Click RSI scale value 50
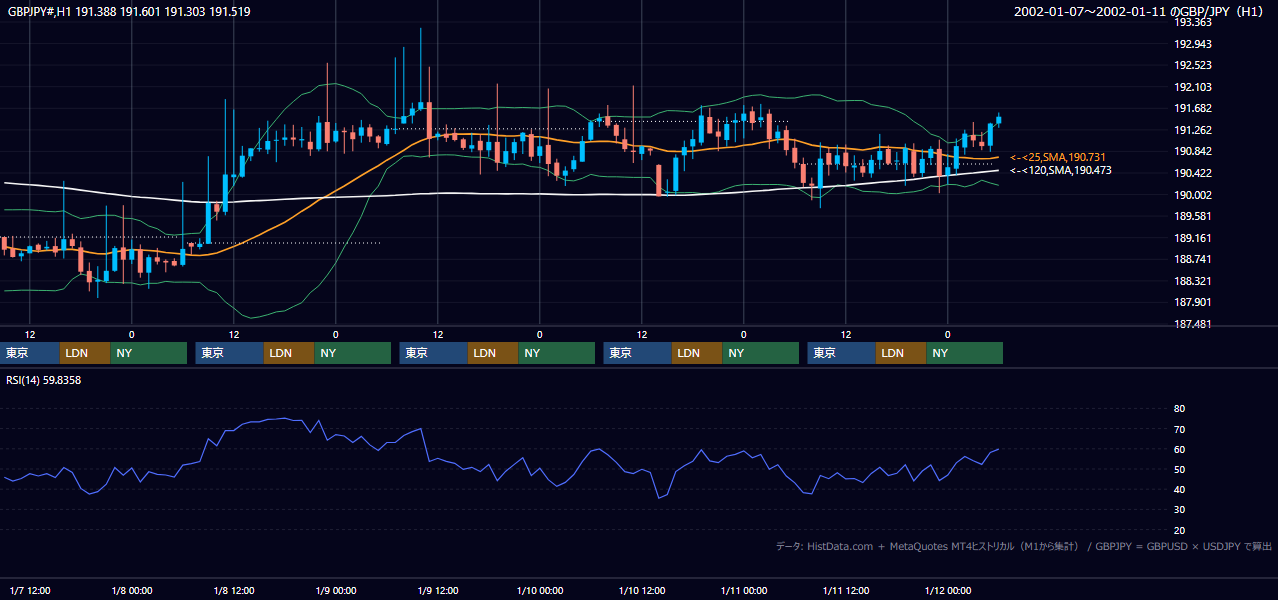 click(1180, 469)
